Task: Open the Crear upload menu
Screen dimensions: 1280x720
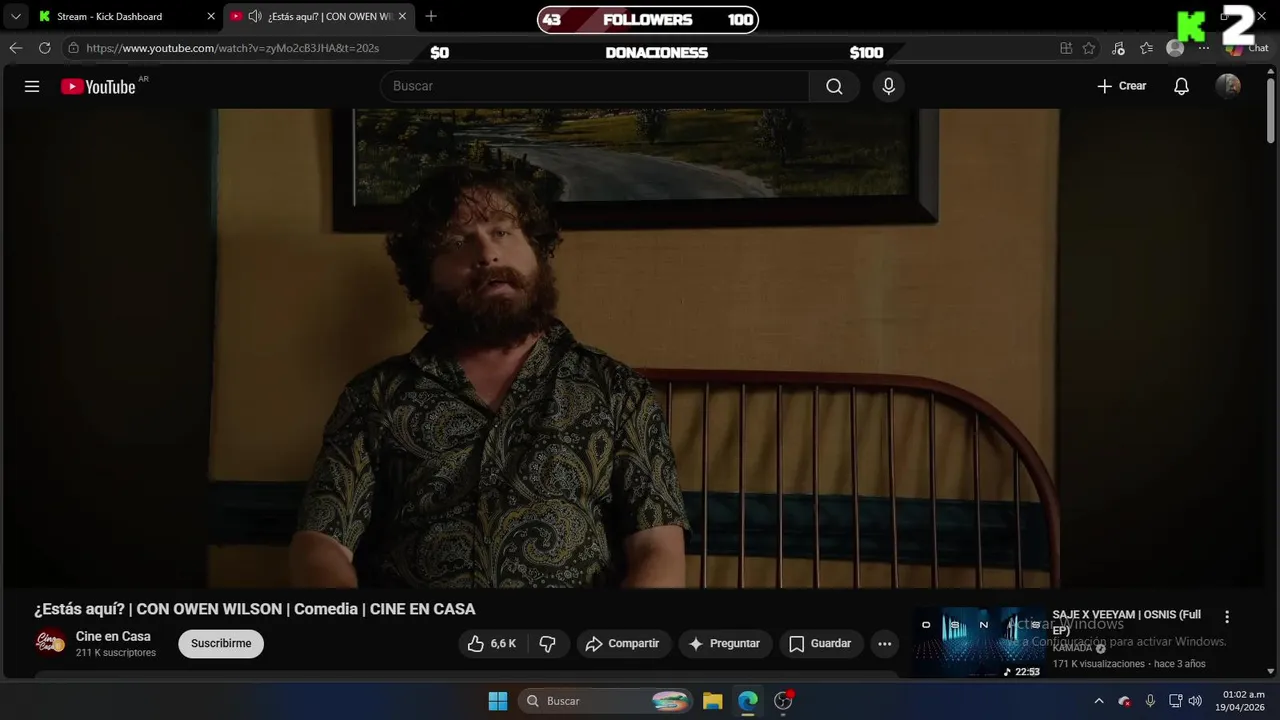Action: (1122, 86)
